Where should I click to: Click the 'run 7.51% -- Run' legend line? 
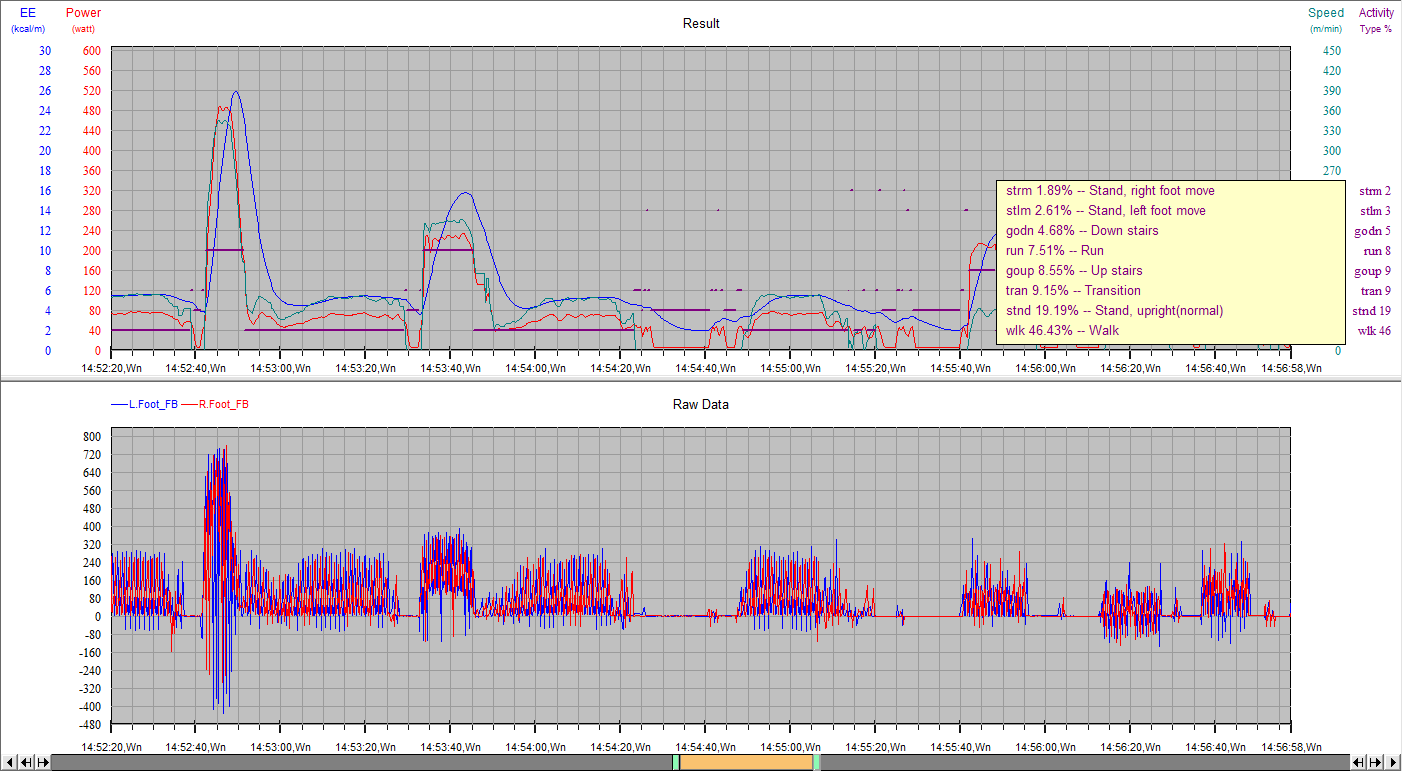pos(1055,250)
